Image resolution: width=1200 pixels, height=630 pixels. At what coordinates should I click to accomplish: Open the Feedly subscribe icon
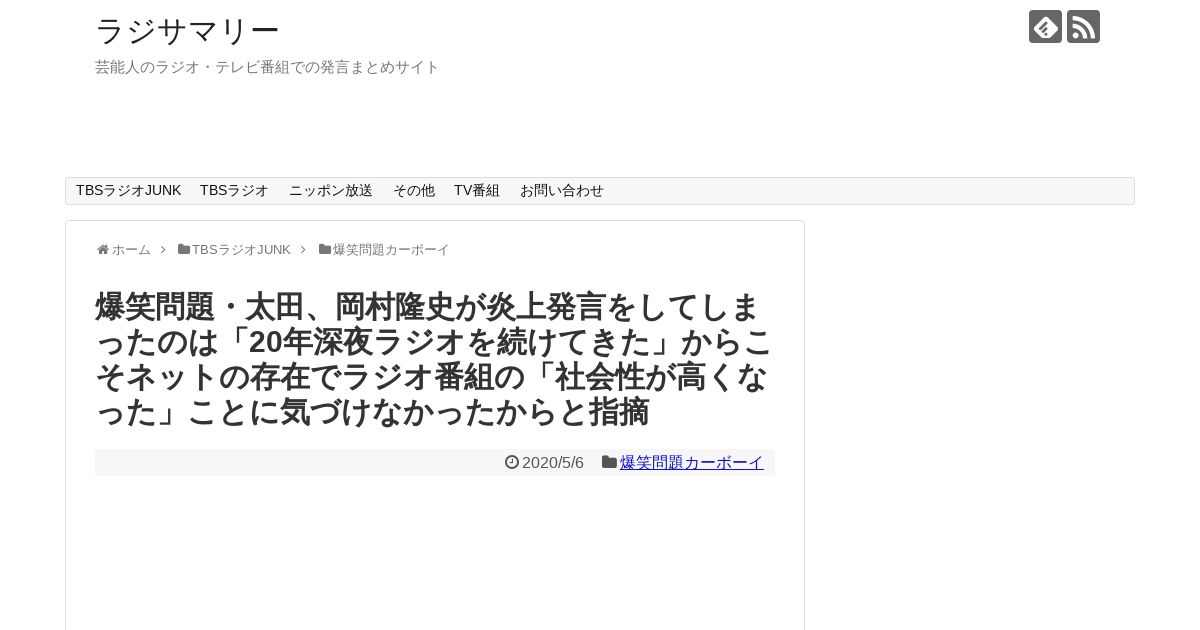[1045, 27]
